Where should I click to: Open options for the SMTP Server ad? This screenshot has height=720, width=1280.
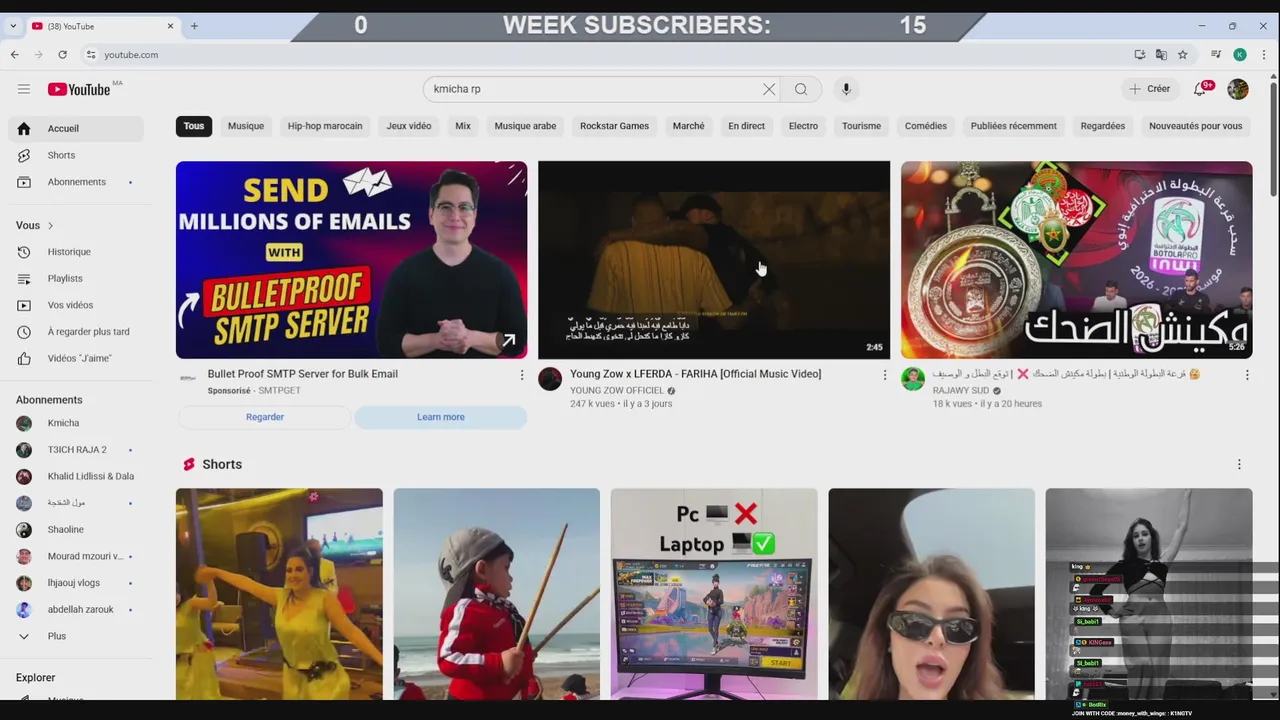[x=521, y=375]
